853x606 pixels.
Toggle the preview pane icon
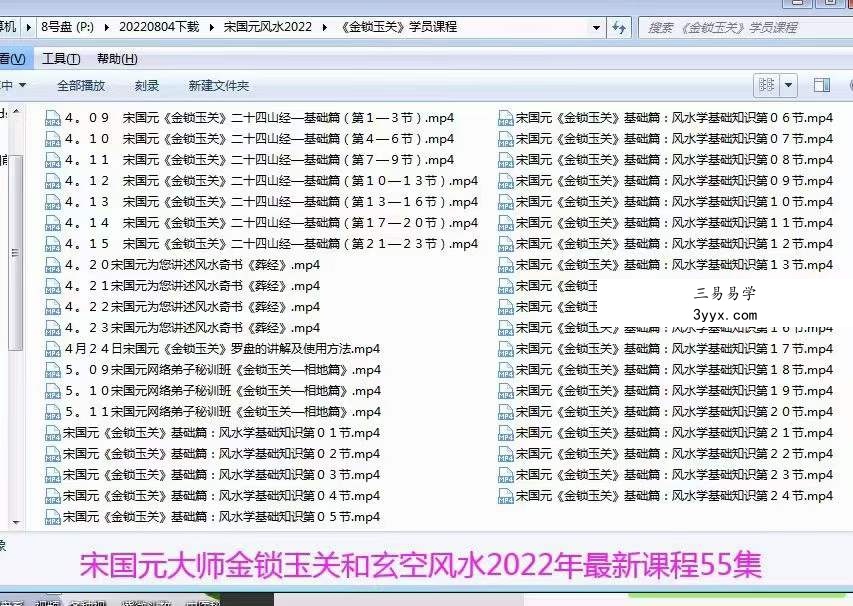(x=821, y=85)
